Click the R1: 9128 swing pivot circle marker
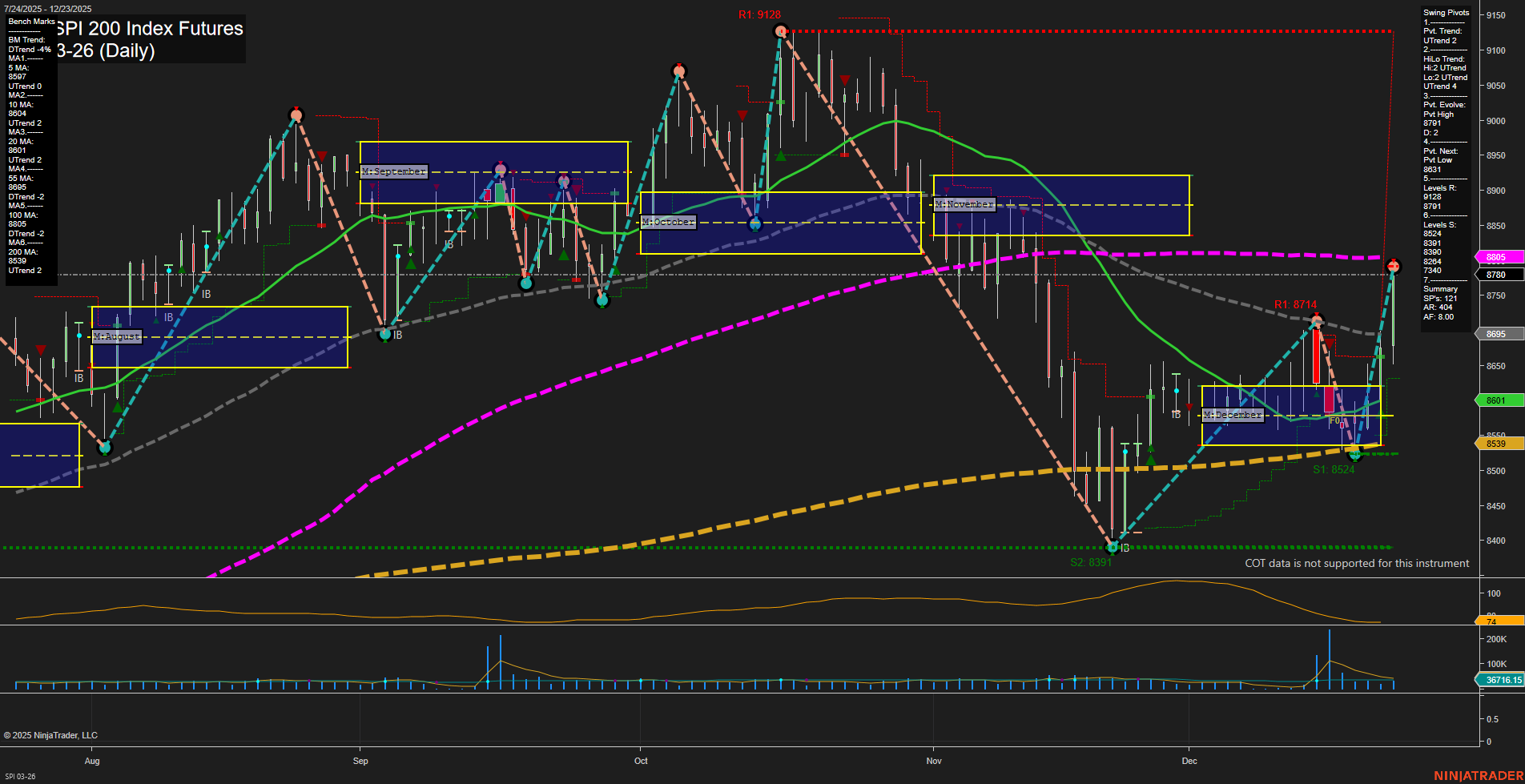Screen dimensions: 1525x784 click(779, 30)
